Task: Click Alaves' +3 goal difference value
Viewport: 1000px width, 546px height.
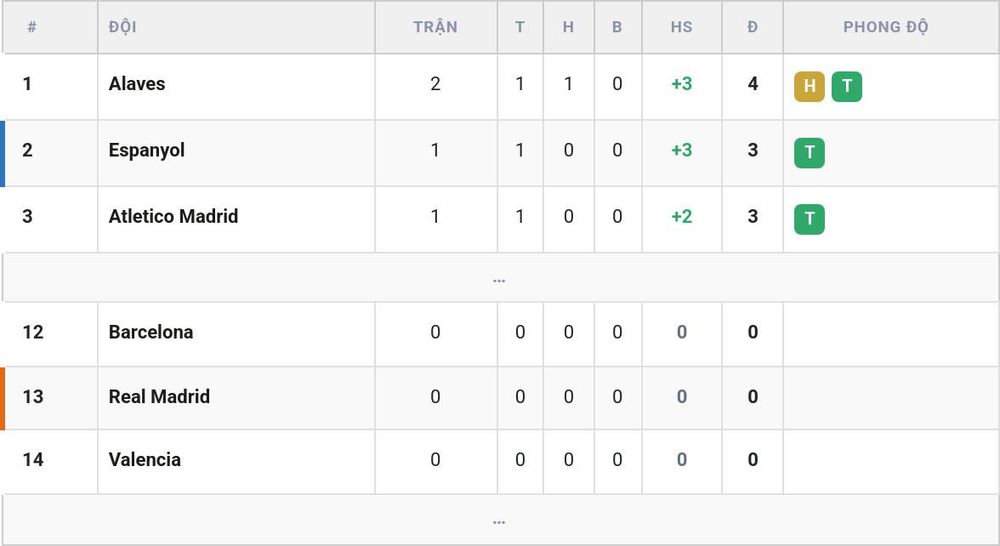Action: [681, 84]
